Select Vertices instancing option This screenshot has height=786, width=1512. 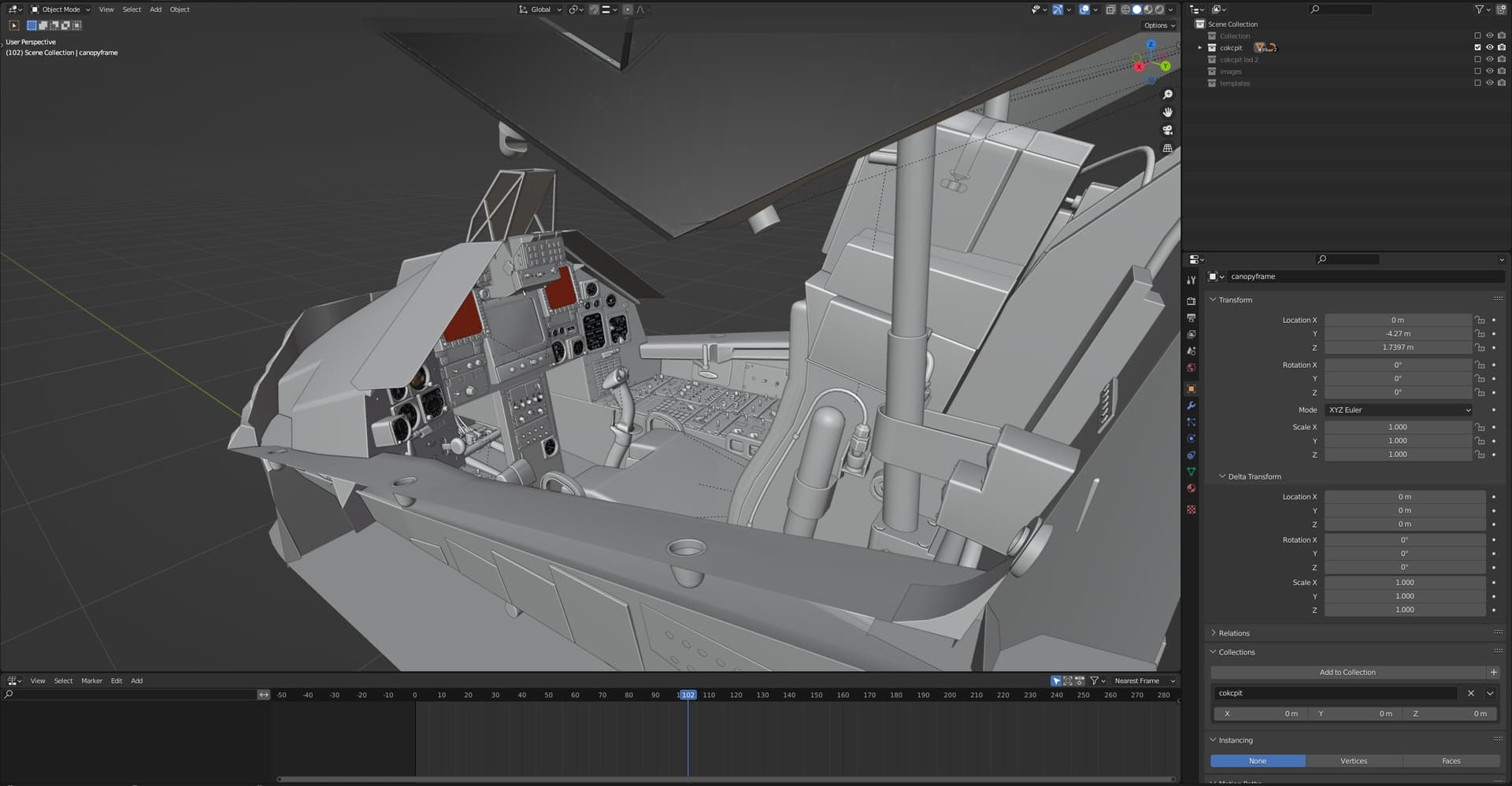click(1354, 761)
